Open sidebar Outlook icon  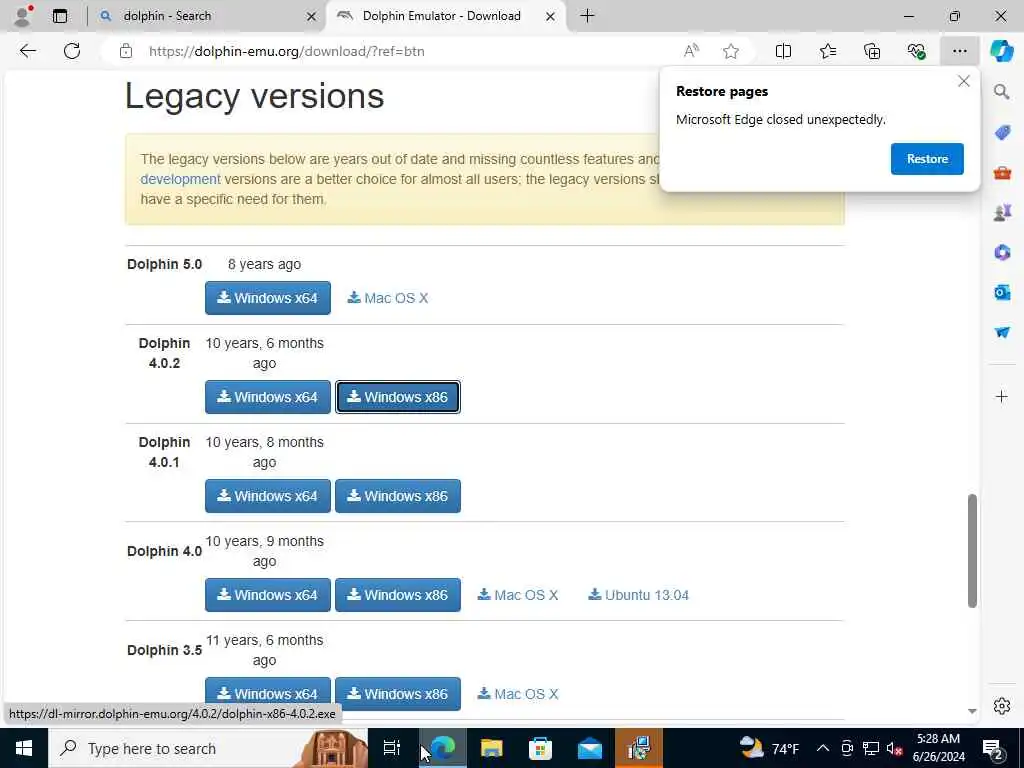click(x=1002, y=292)
